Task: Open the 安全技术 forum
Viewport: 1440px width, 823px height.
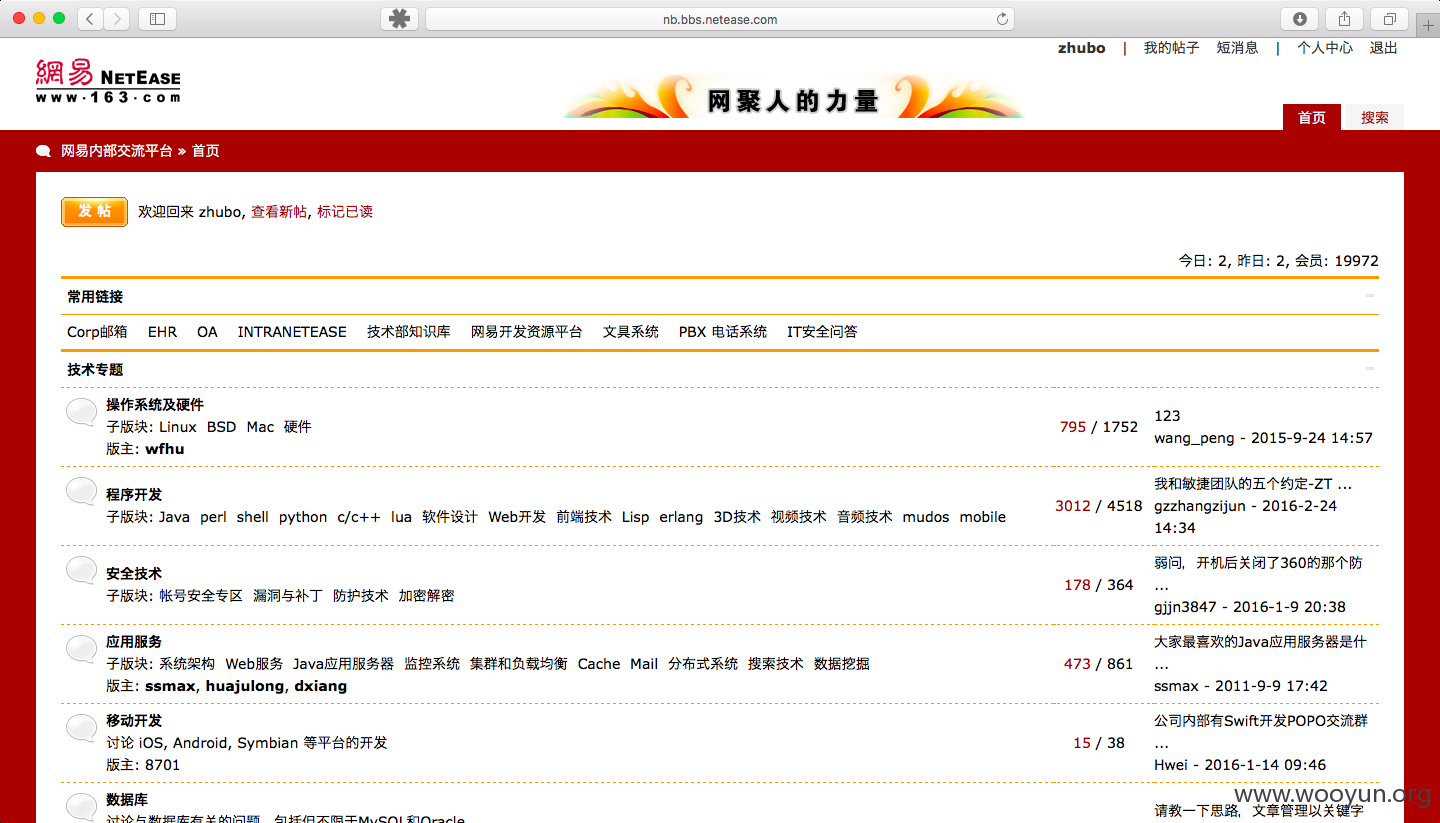Action: pos(134,574)
